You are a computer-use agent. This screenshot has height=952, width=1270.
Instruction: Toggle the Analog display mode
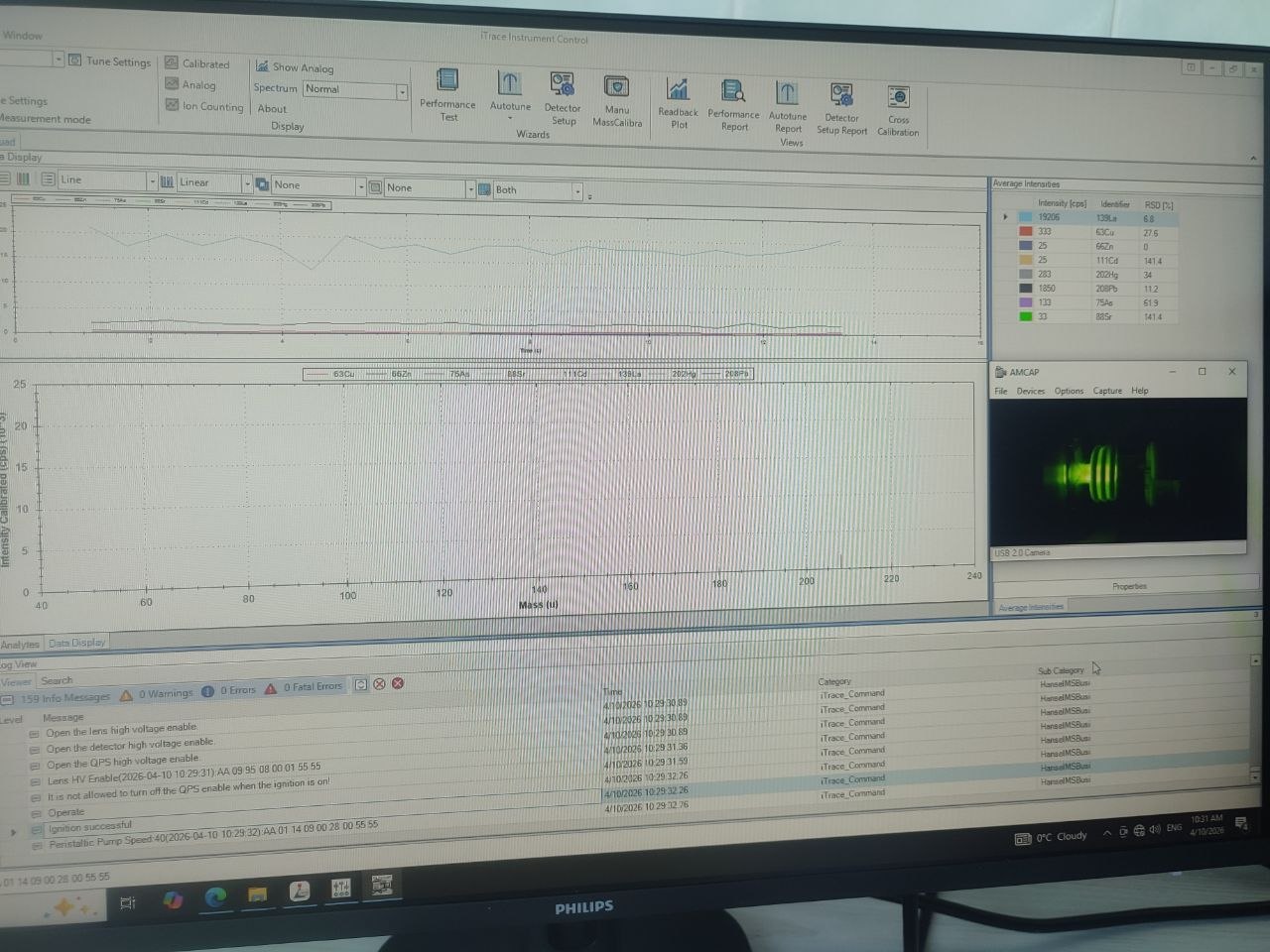click(x=190, y=84)
